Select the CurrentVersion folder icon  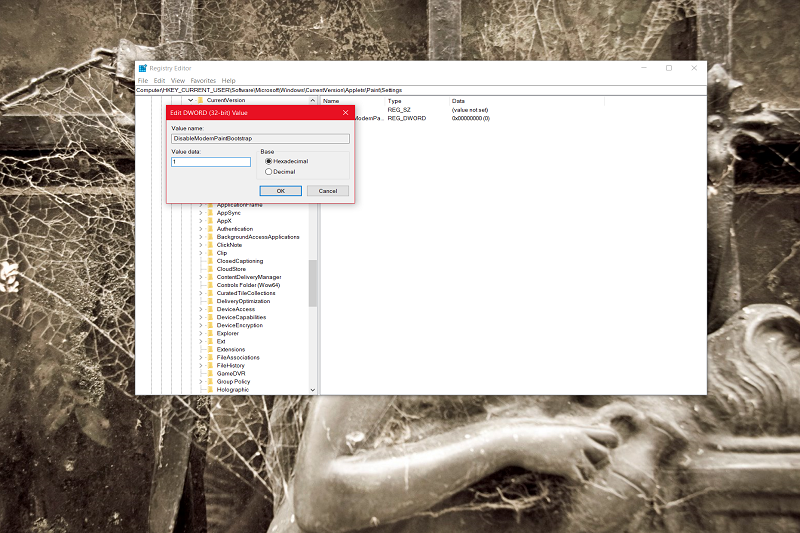(x=201, y=100)
